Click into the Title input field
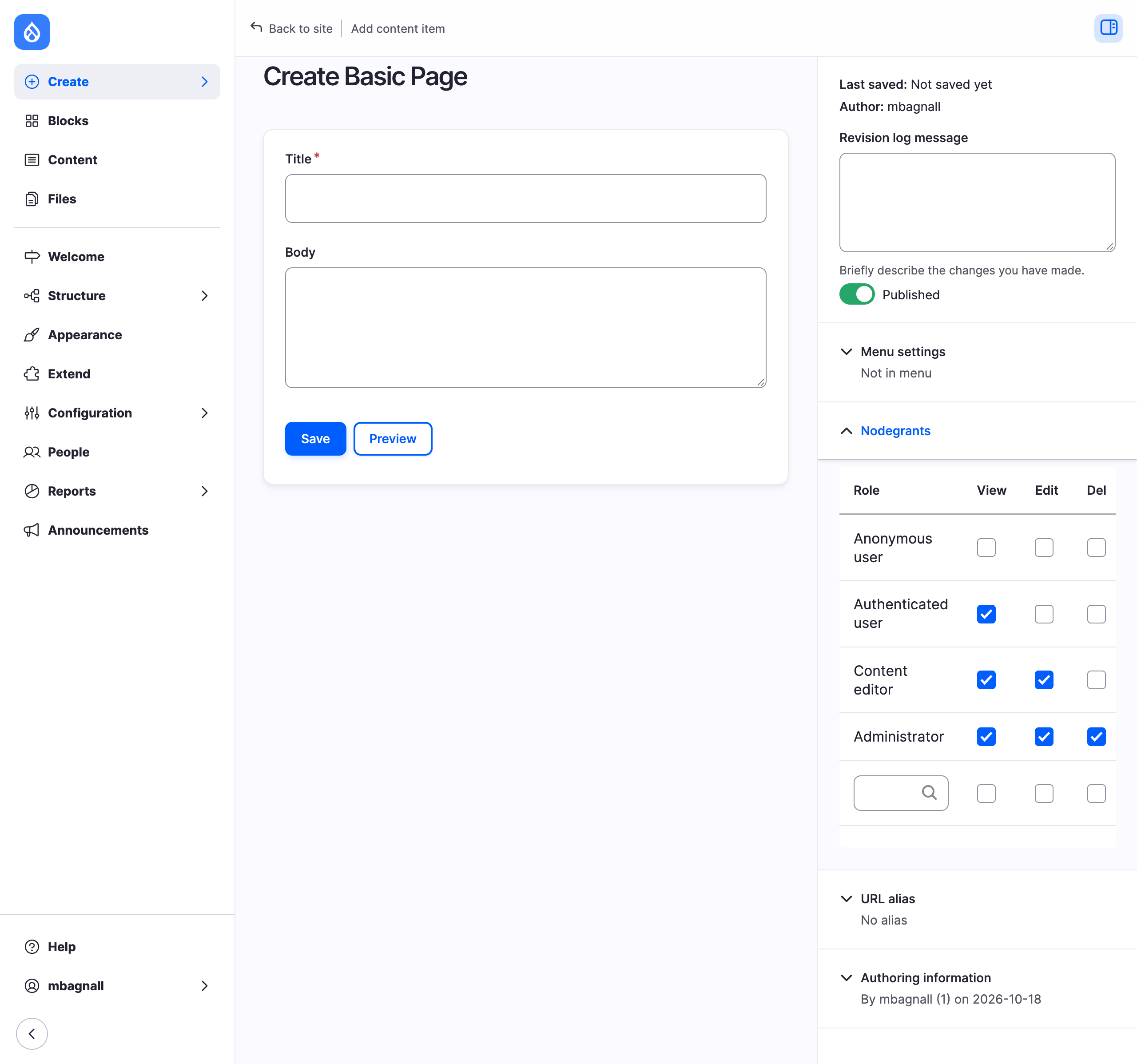The width and height of the screenshot is (1137, 1064). click(525, 199)
